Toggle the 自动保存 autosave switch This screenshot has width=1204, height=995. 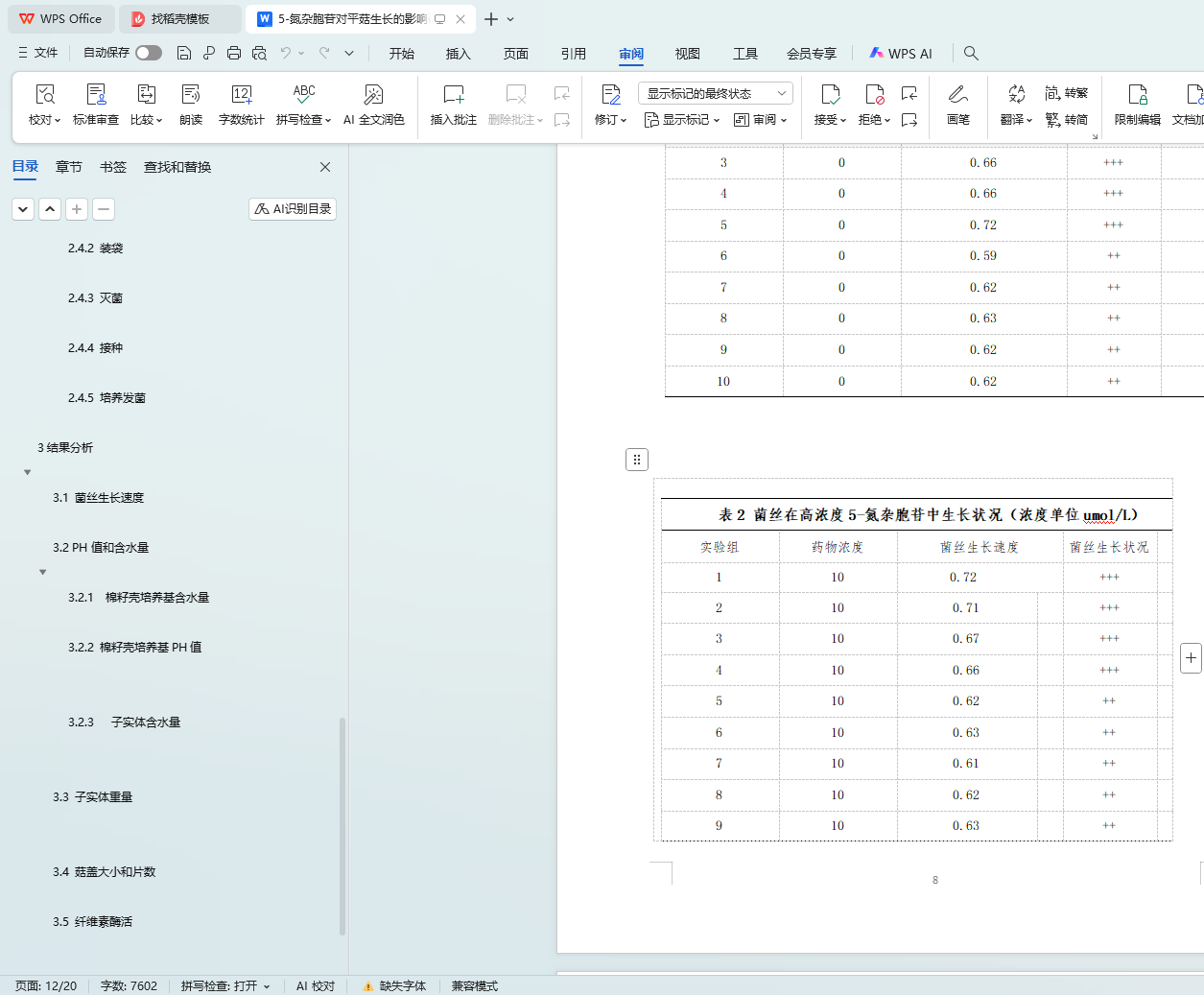(x=149, y=53)
